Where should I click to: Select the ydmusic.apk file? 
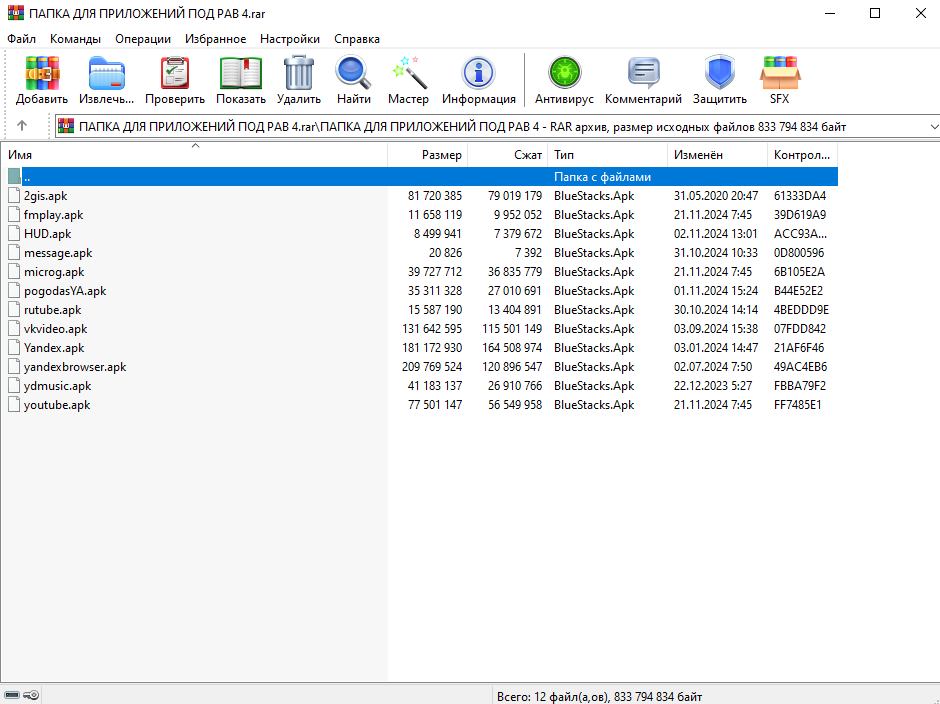[x=58, y=386]
